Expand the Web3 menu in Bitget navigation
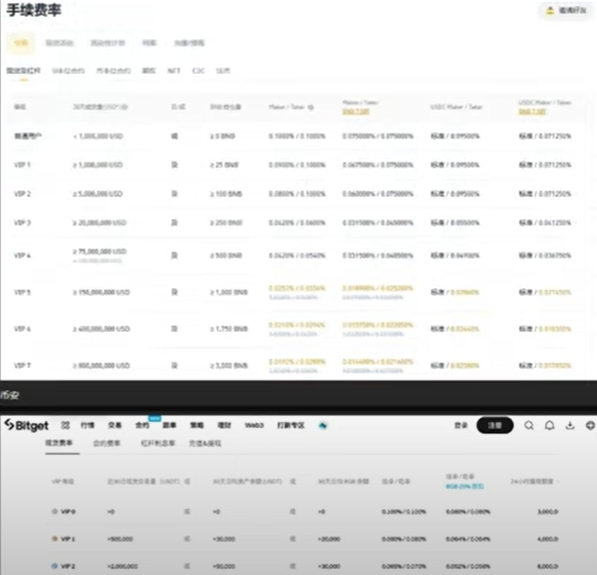This screenshot has width=597, height=575. coord(254,425)
